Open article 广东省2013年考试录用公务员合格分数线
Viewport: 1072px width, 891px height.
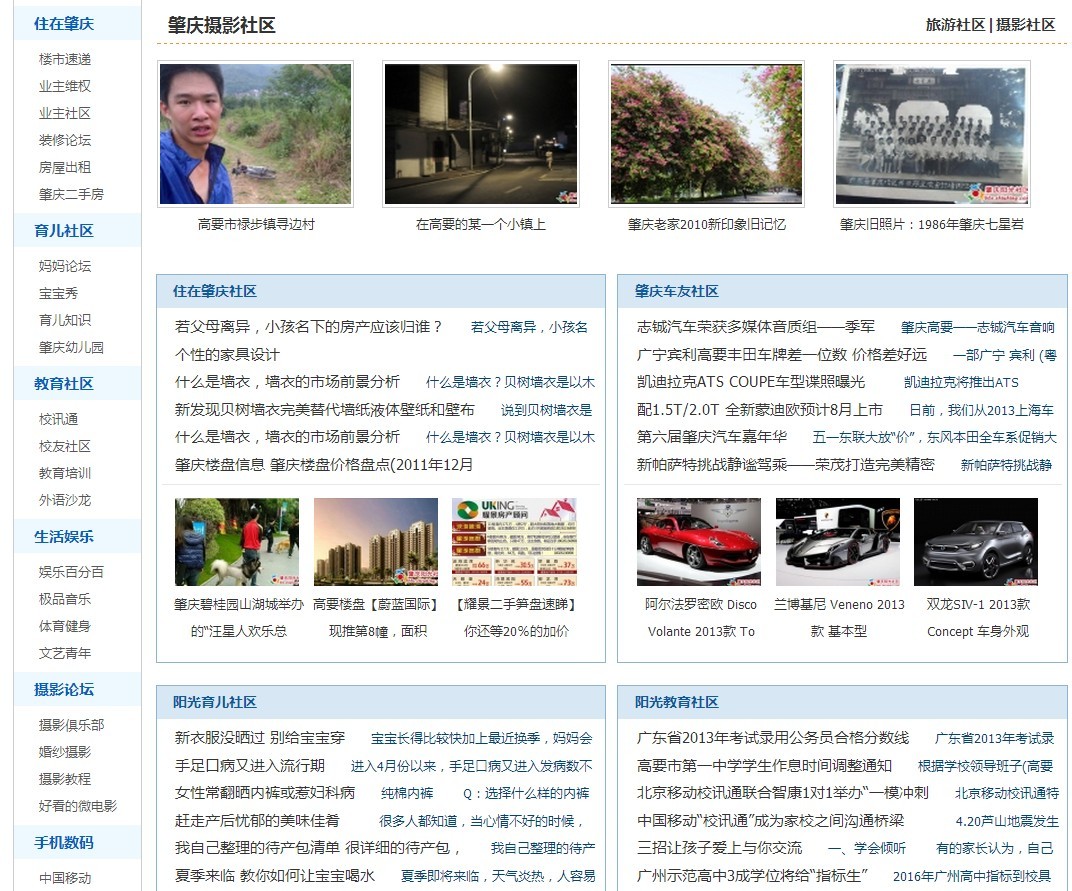tap(773, 738)
